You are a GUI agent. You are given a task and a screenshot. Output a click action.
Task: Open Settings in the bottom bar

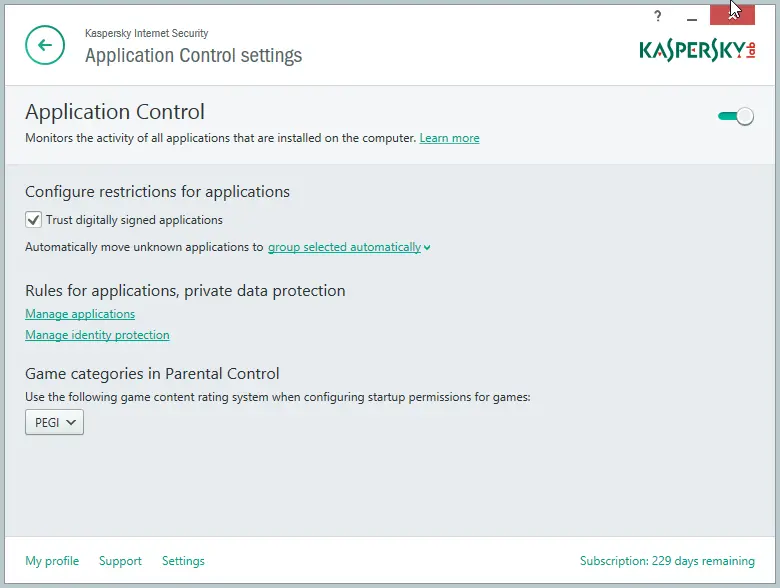(x=183, y=561)
